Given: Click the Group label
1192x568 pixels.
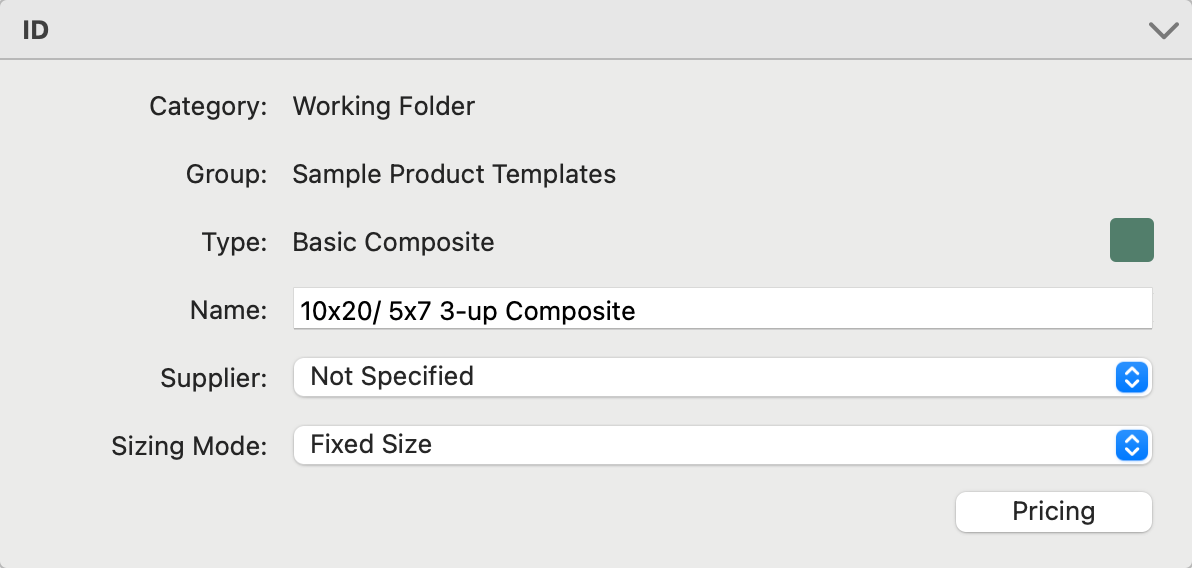Looking at the screenshot, I should 226,175.
